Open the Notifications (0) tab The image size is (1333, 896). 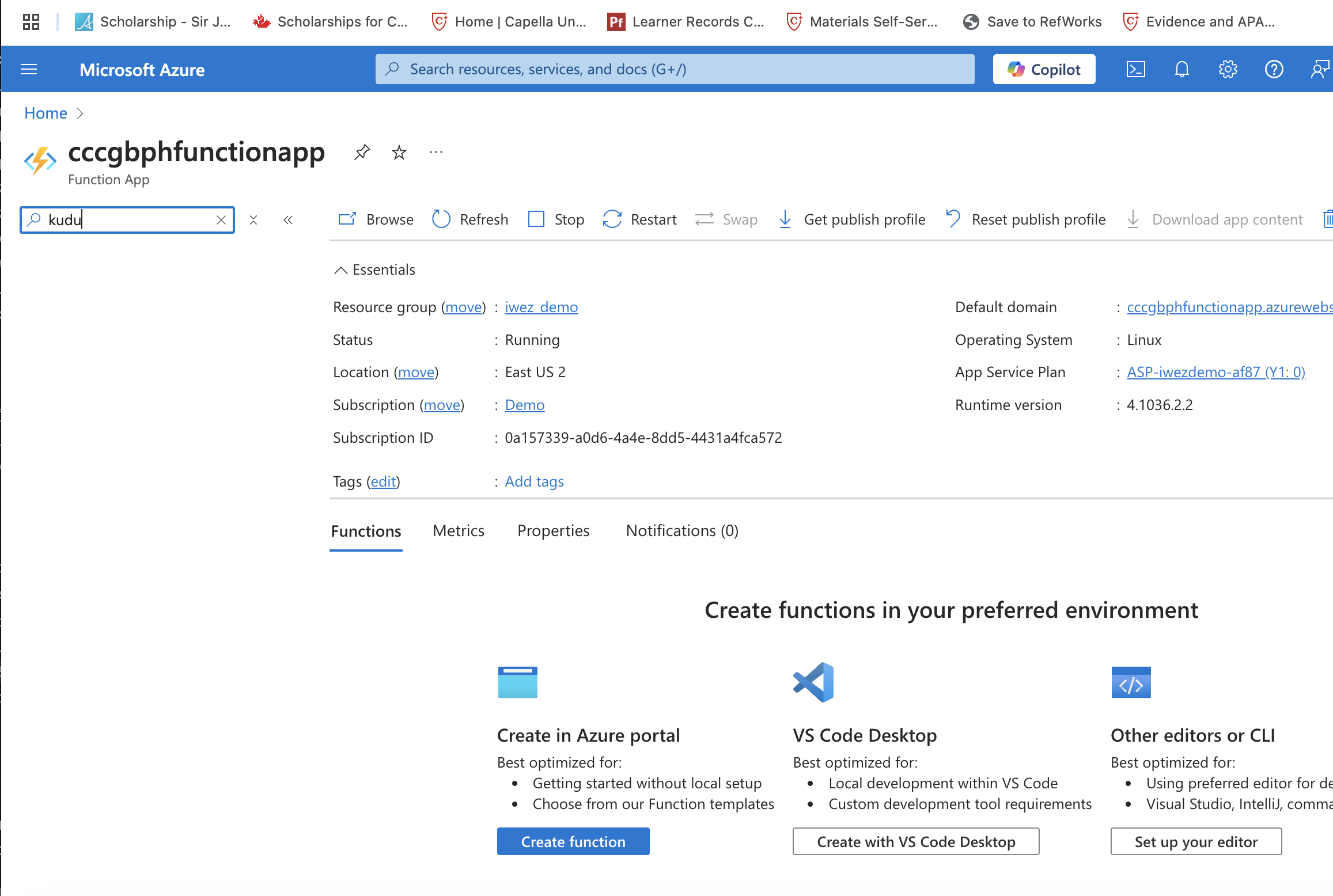[x=682, y=530]
